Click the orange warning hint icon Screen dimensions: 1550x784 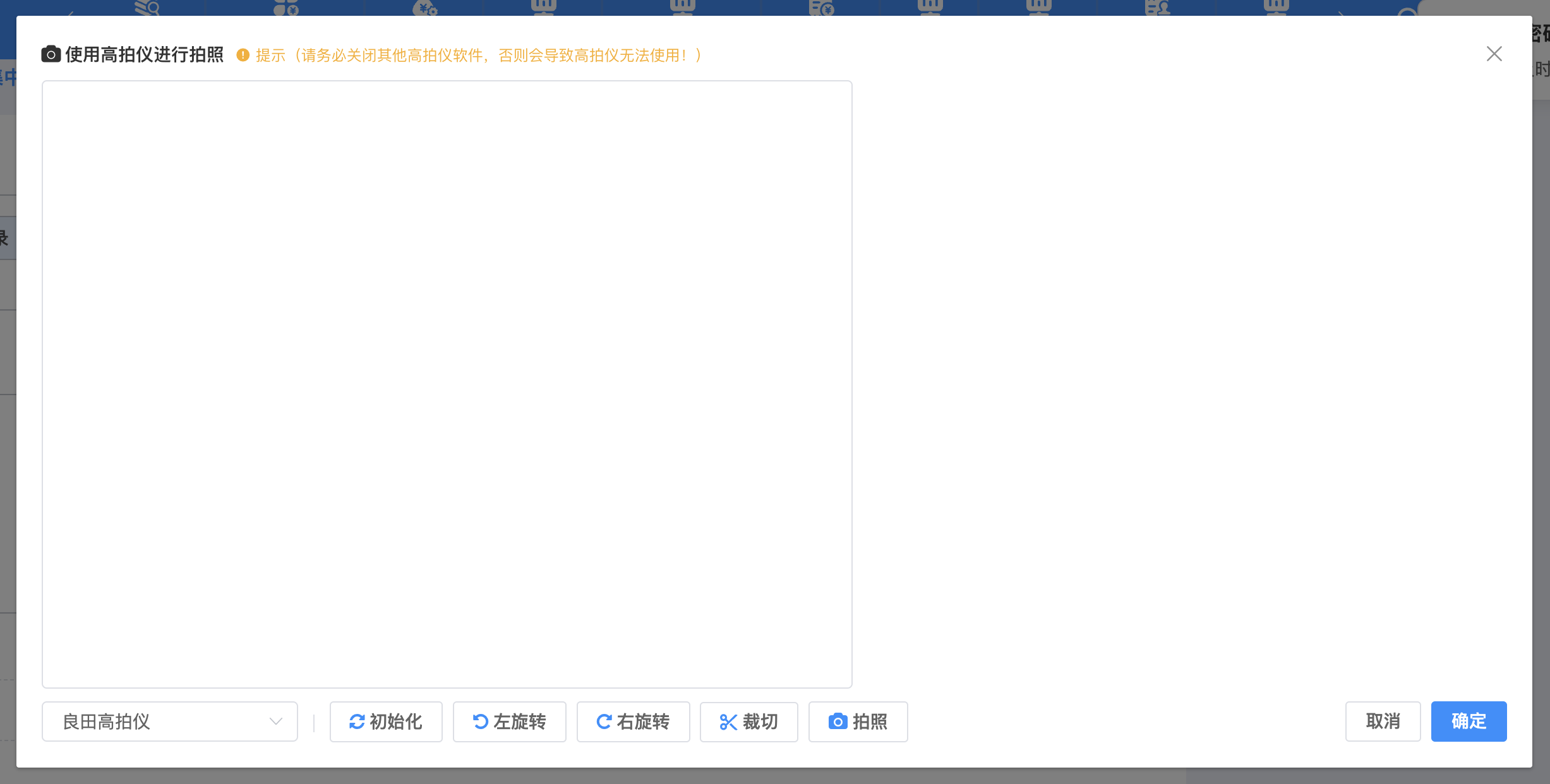[243, 56]
